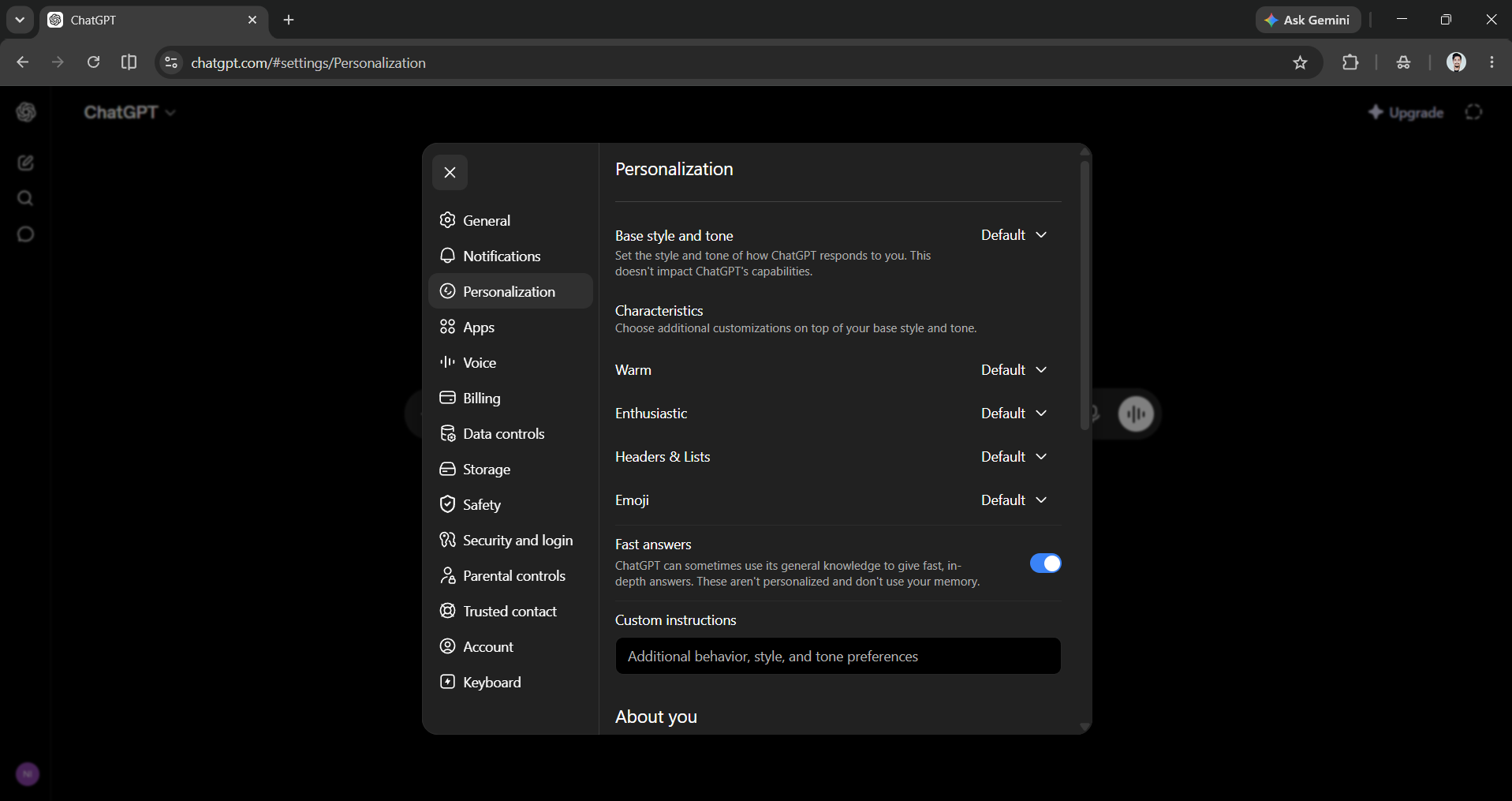Select the Personalization settings section

coord(510,291)
